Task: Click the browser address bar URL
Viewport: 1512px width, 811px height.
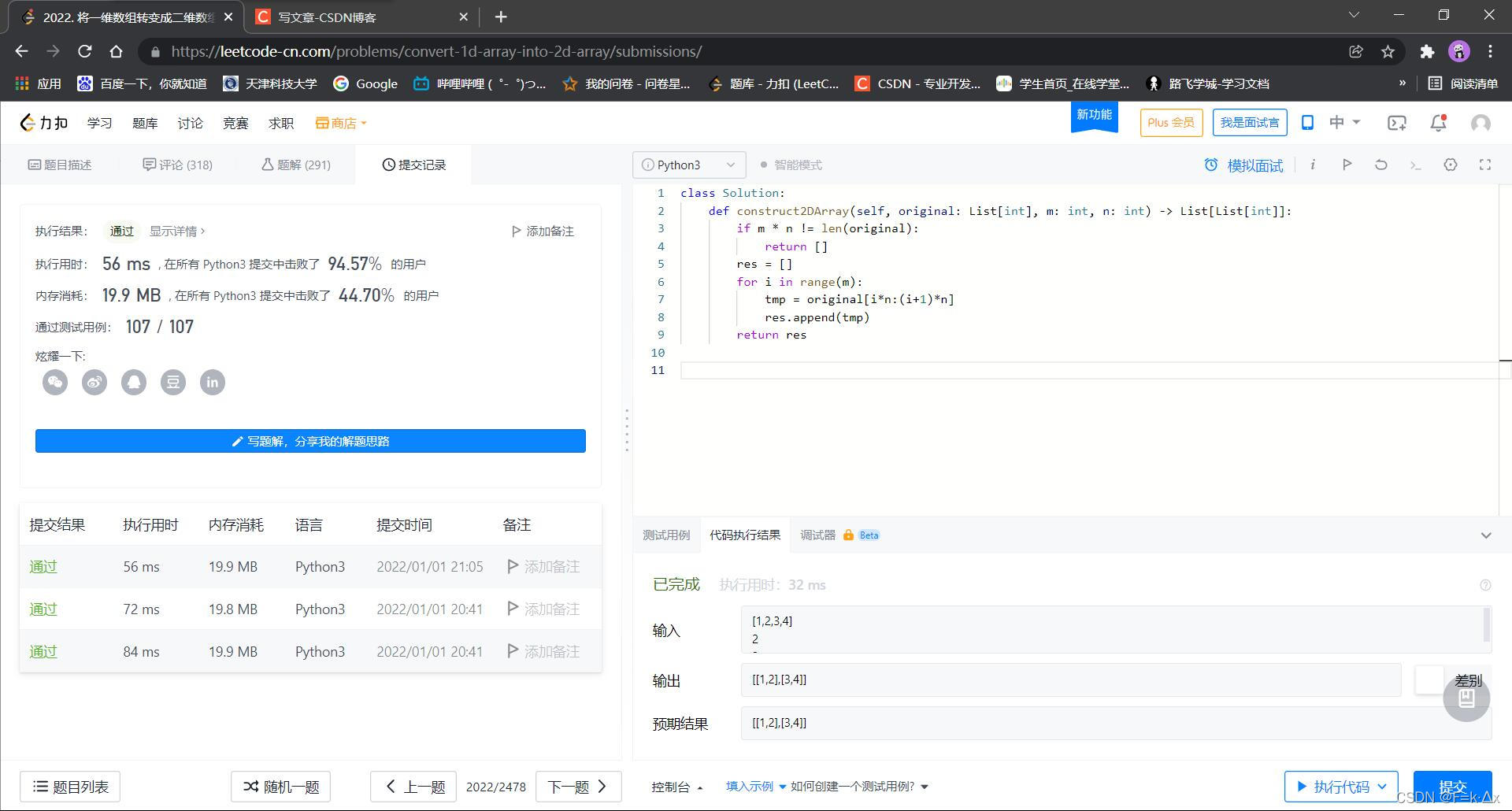Action: coord(436,51)
